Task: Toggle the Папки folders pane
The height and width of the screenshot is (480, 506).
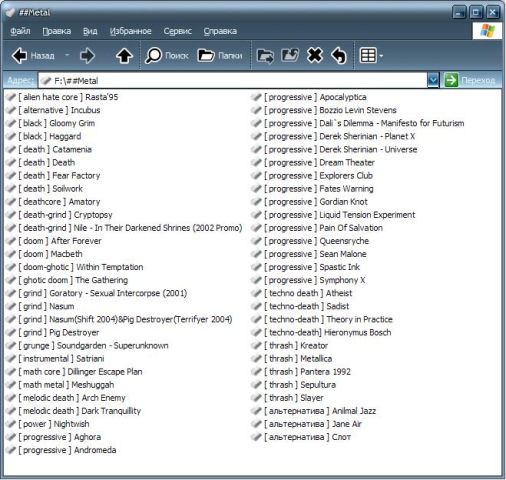Action: 220,56
